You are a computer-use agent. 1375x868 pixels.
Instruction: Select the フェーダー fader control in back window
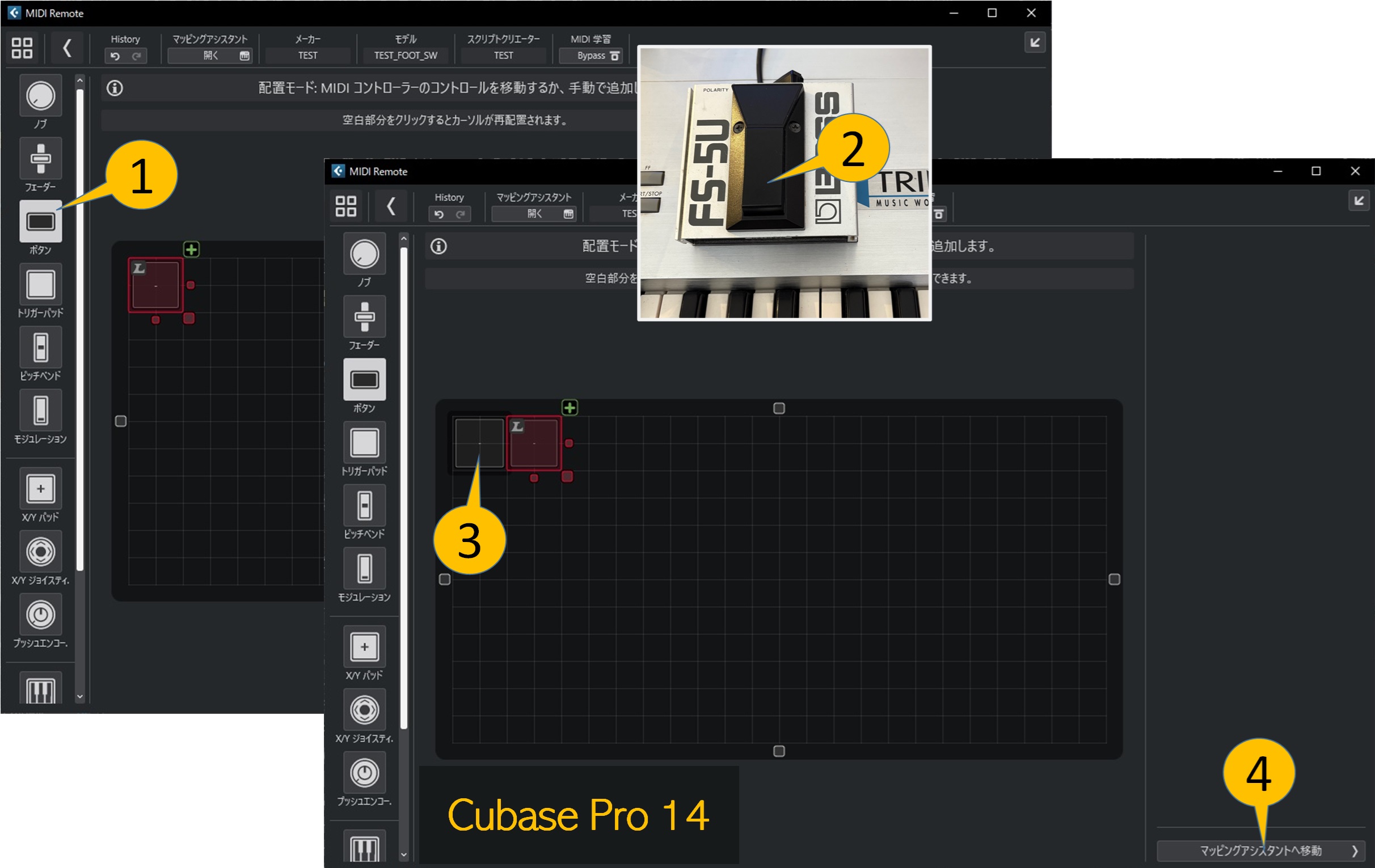[x=40, y=158]
